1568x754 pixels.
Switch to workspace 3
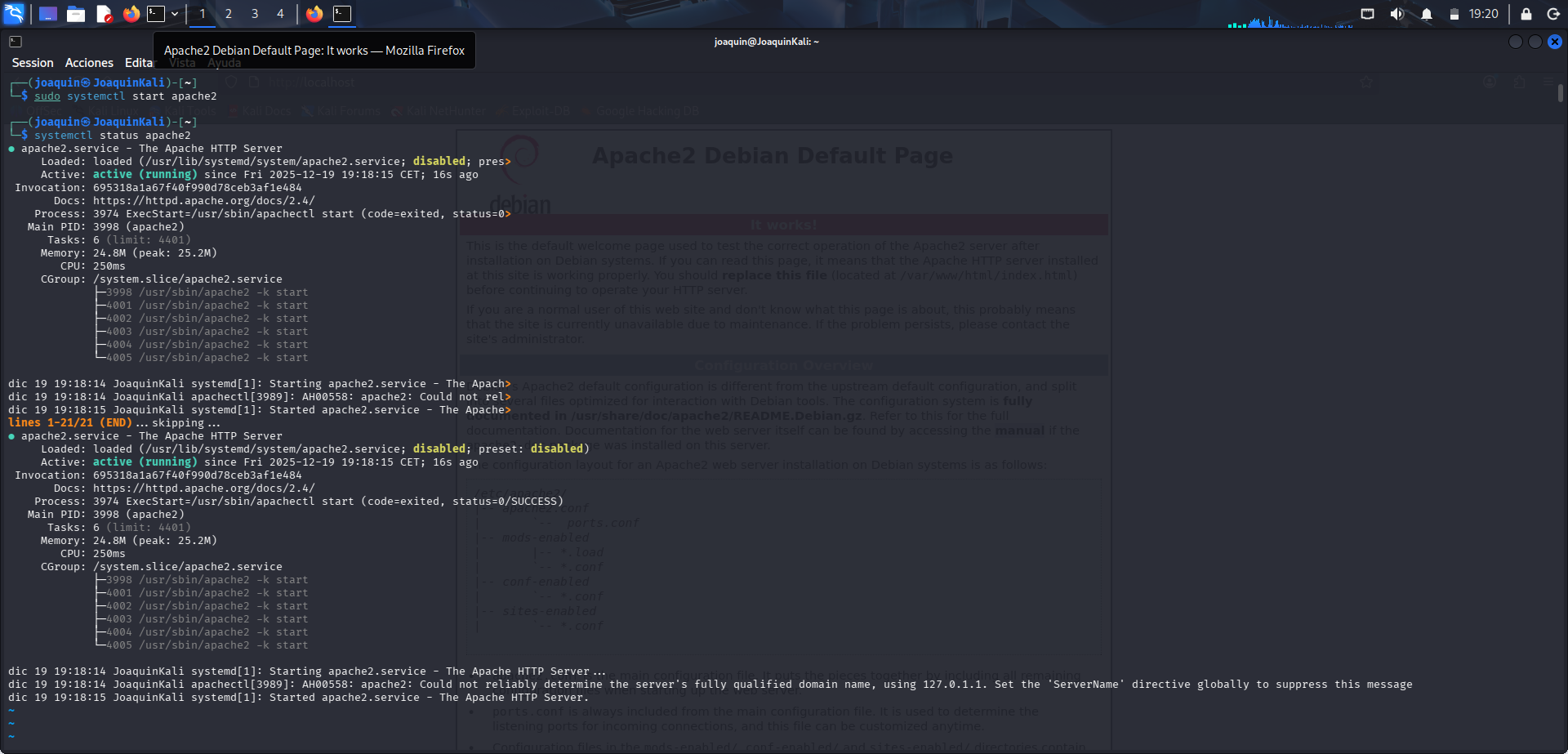(255, 14)
